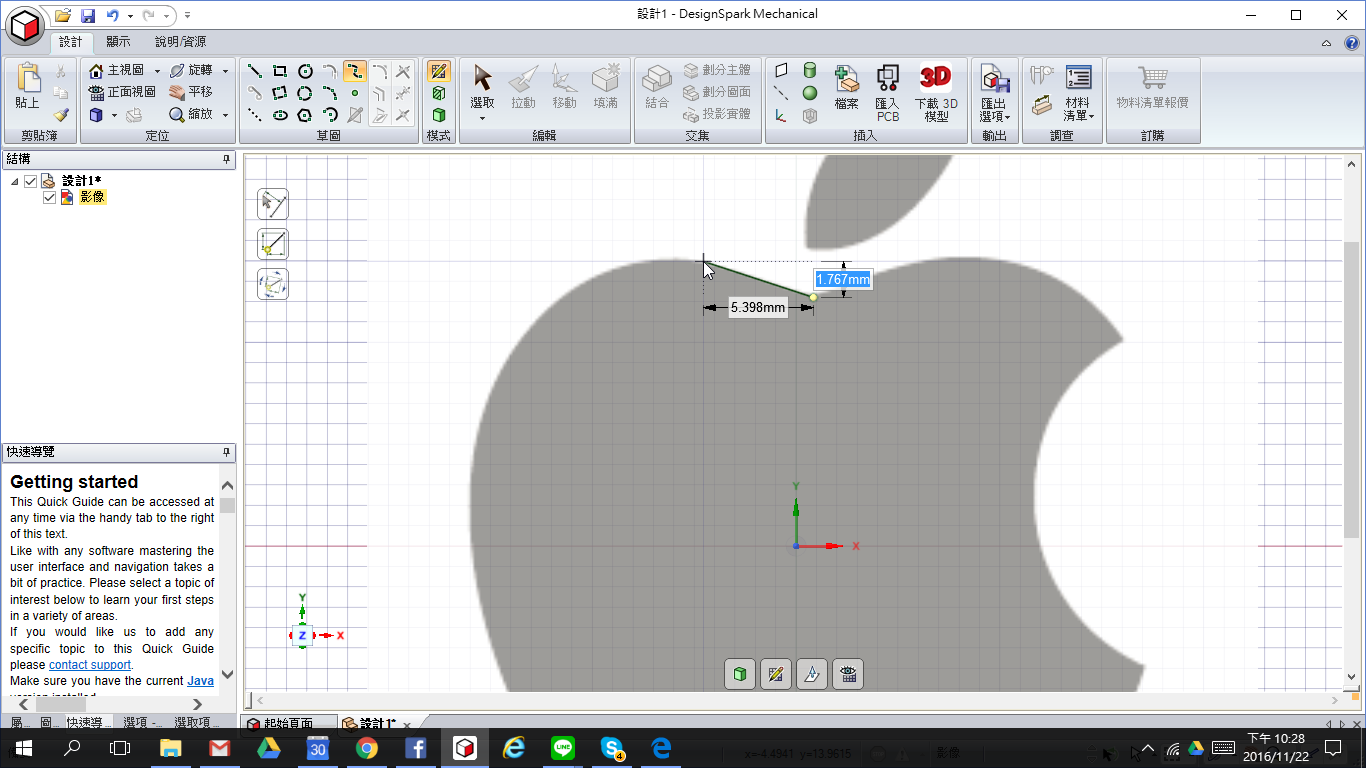Viewport: 1366px width, 768px height.
Task: Click the Plan view (正面視圖) button
Action: [122, 92]
